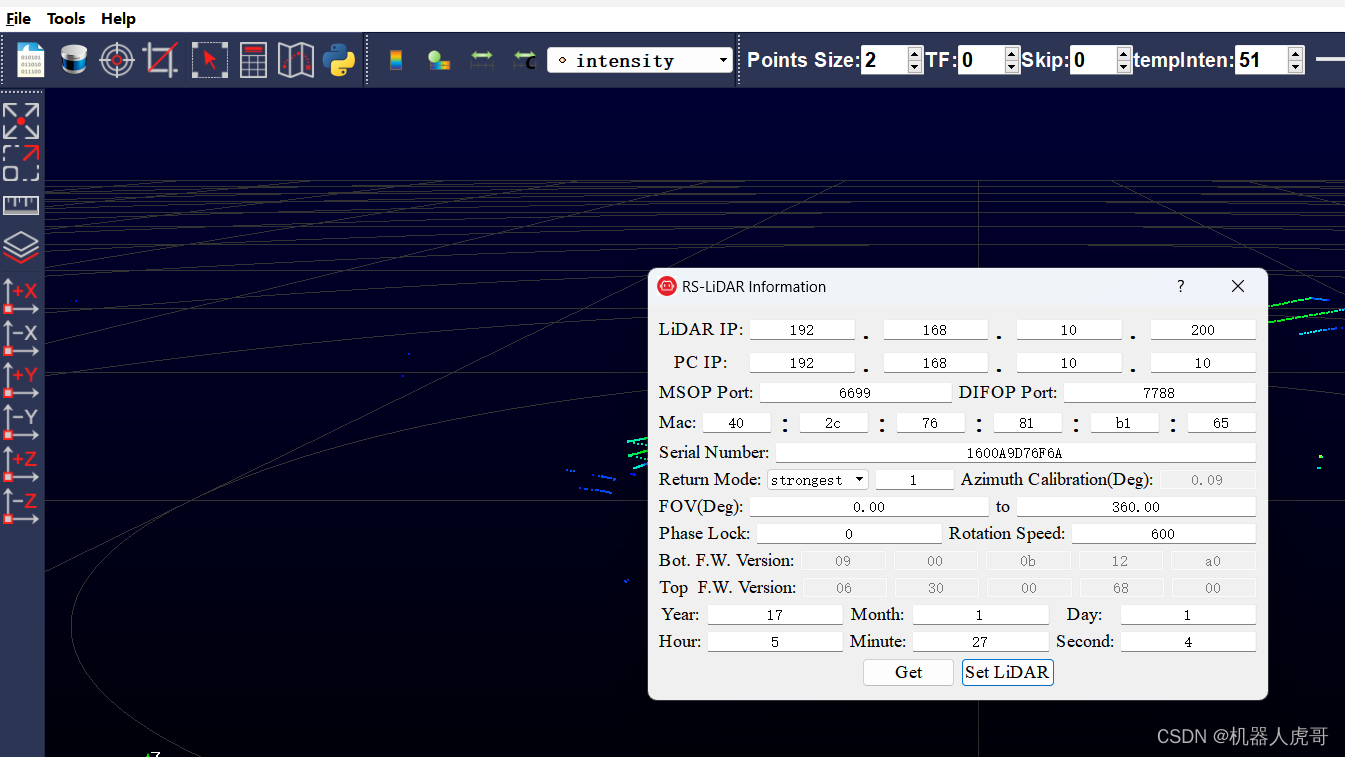
Task: Open the Tools menu
Action: tap(66, 19)
